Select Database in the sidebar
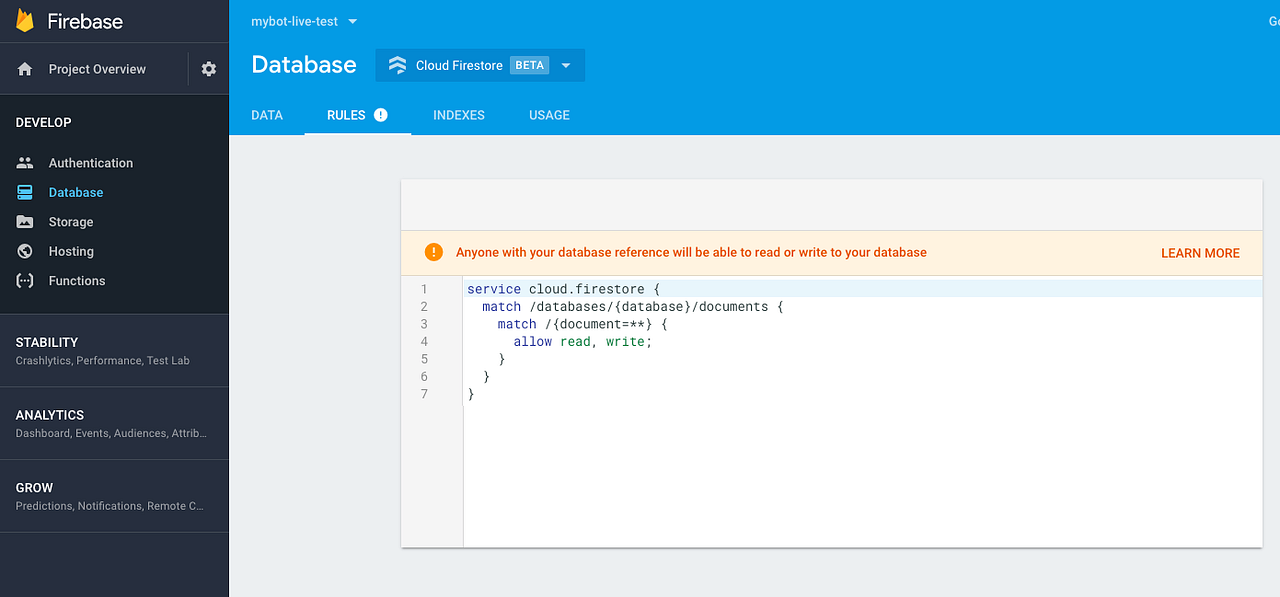The width and height of the screenshot is (1280, 597). (75, 192)
